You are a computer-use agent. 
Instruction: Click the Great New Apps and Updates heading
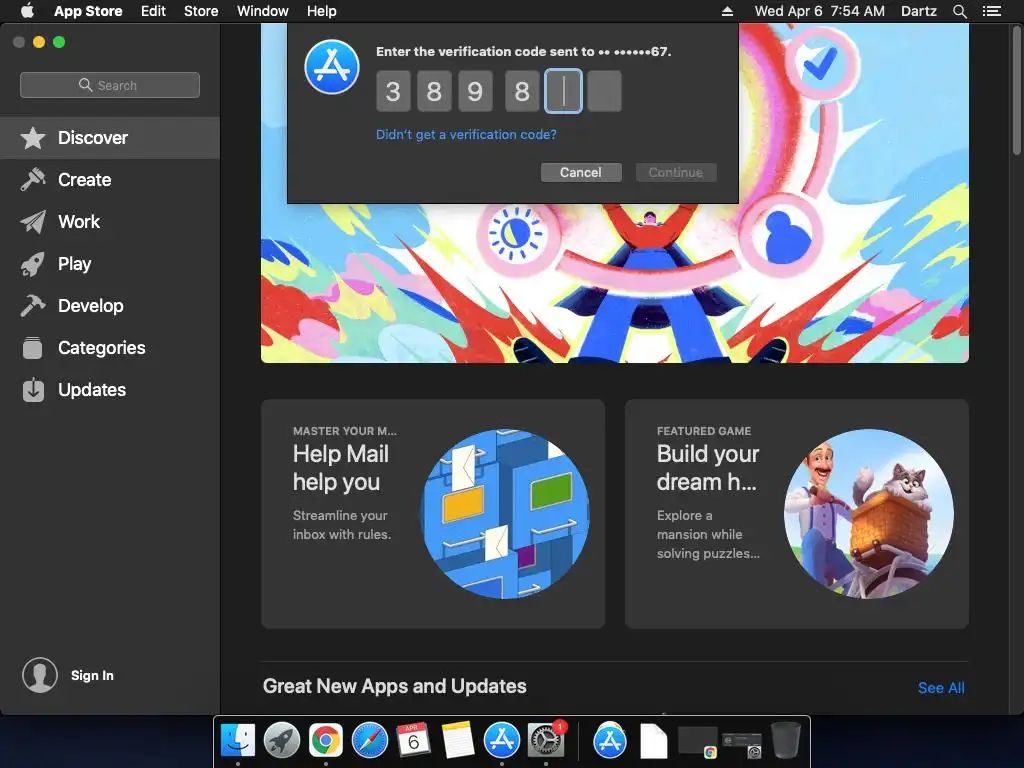tap(394, 686)
